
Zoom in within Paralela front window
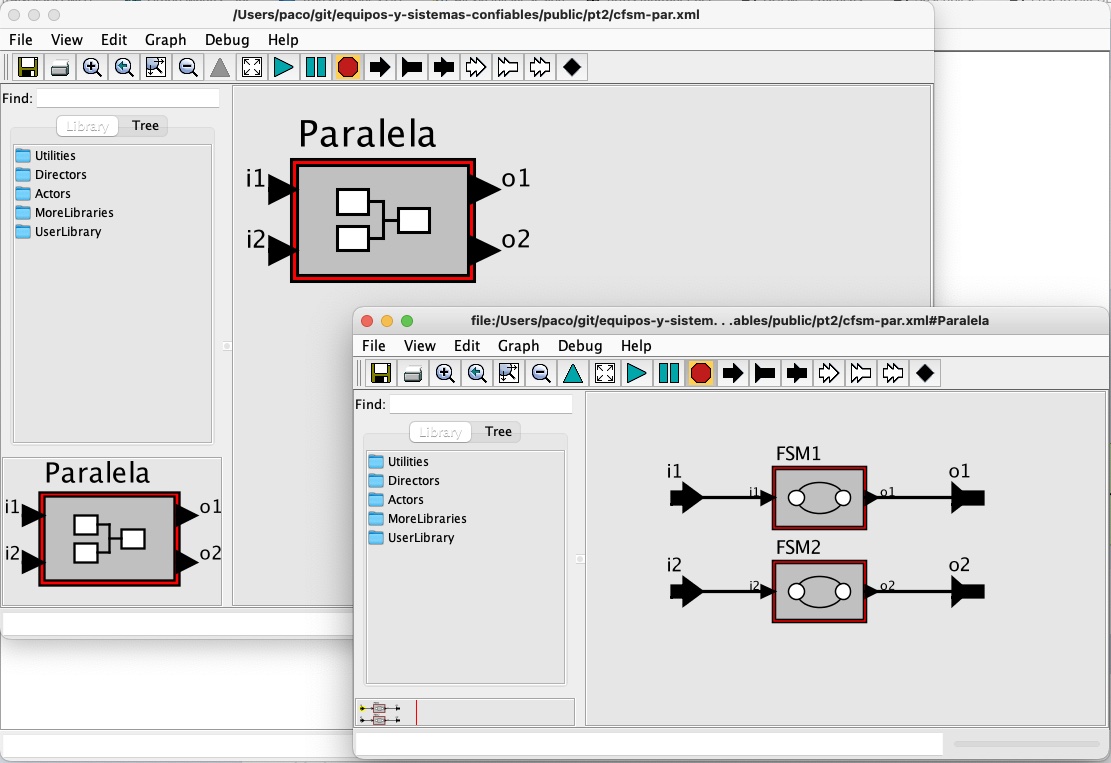[445, 373]
